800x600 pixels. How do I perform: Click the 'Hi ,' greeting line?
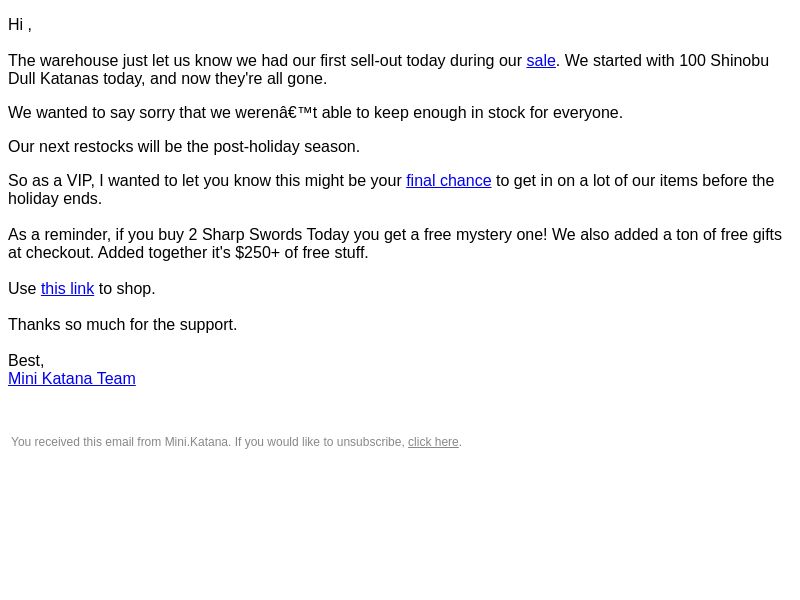coord(20,24)
